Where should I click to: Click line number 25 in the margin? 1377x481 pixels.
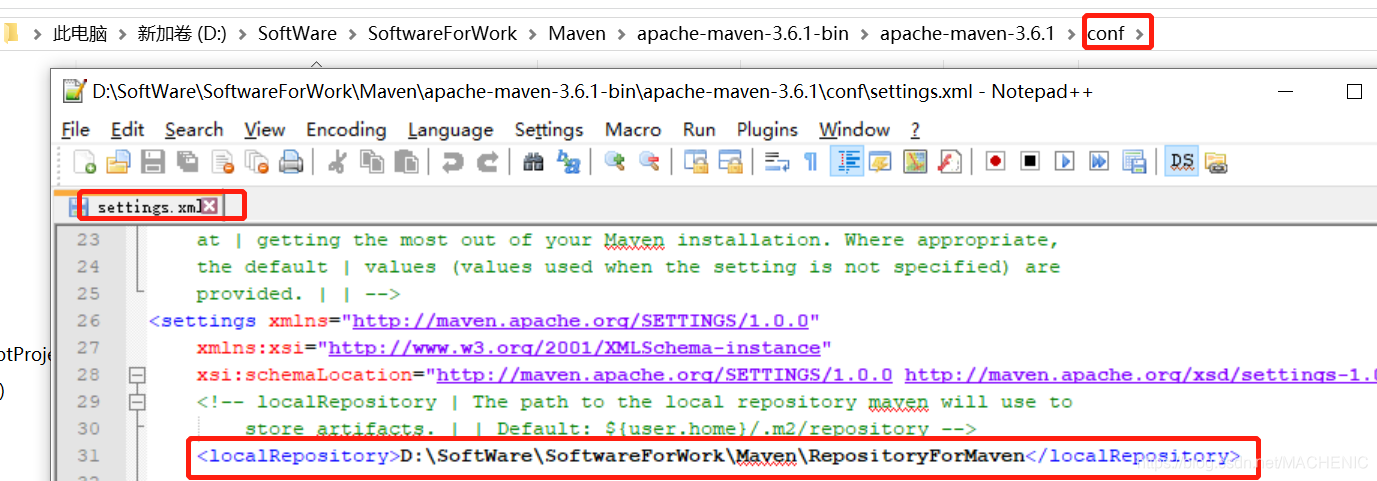tap(89, 294)
